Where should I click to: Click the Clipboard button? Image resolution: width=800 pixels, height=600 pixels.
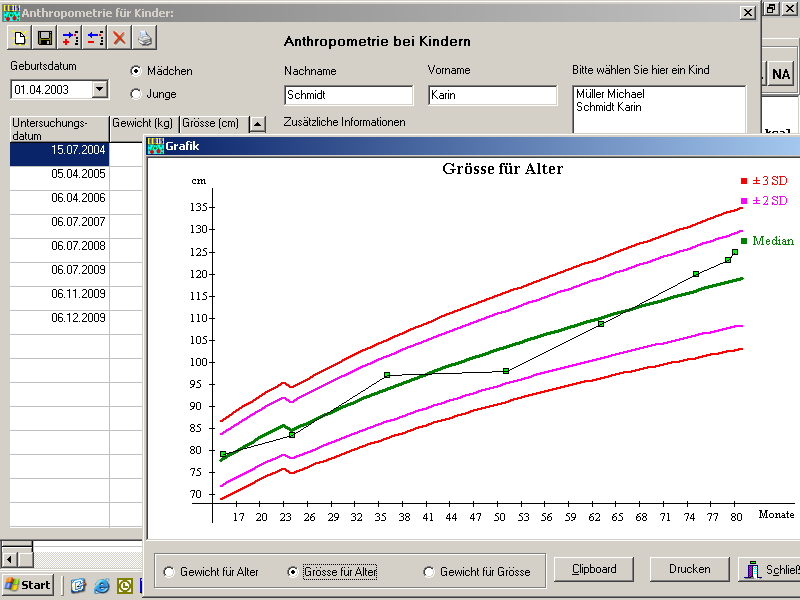pos(594,569)
